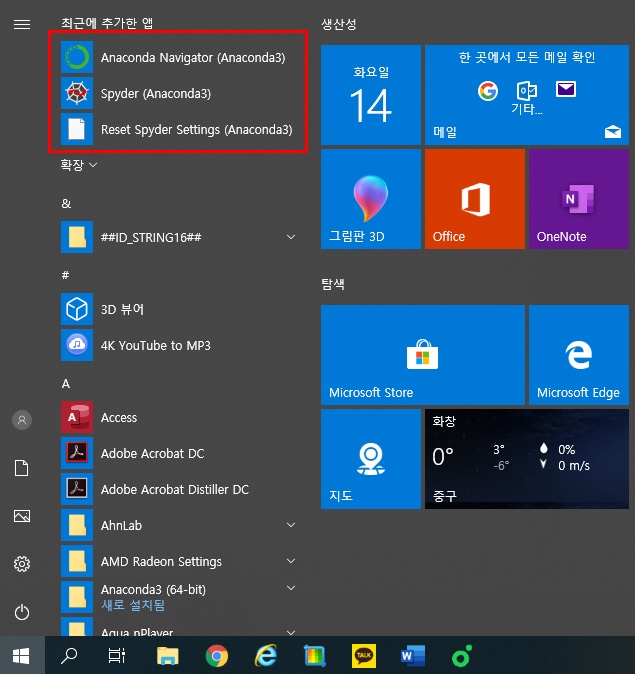Open KakaoTalk from taskbar

(x=364, y=656)
